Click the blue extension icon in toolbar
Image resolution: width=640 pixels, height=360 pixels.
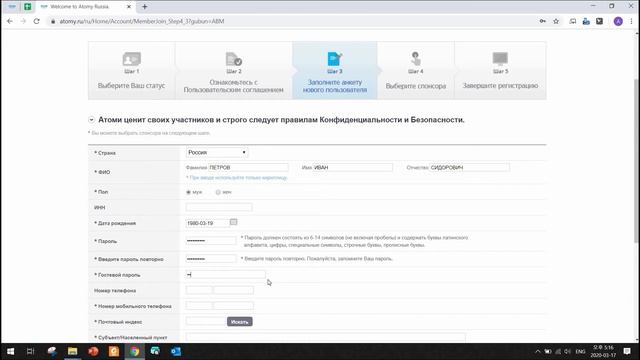tap(586, 21)
